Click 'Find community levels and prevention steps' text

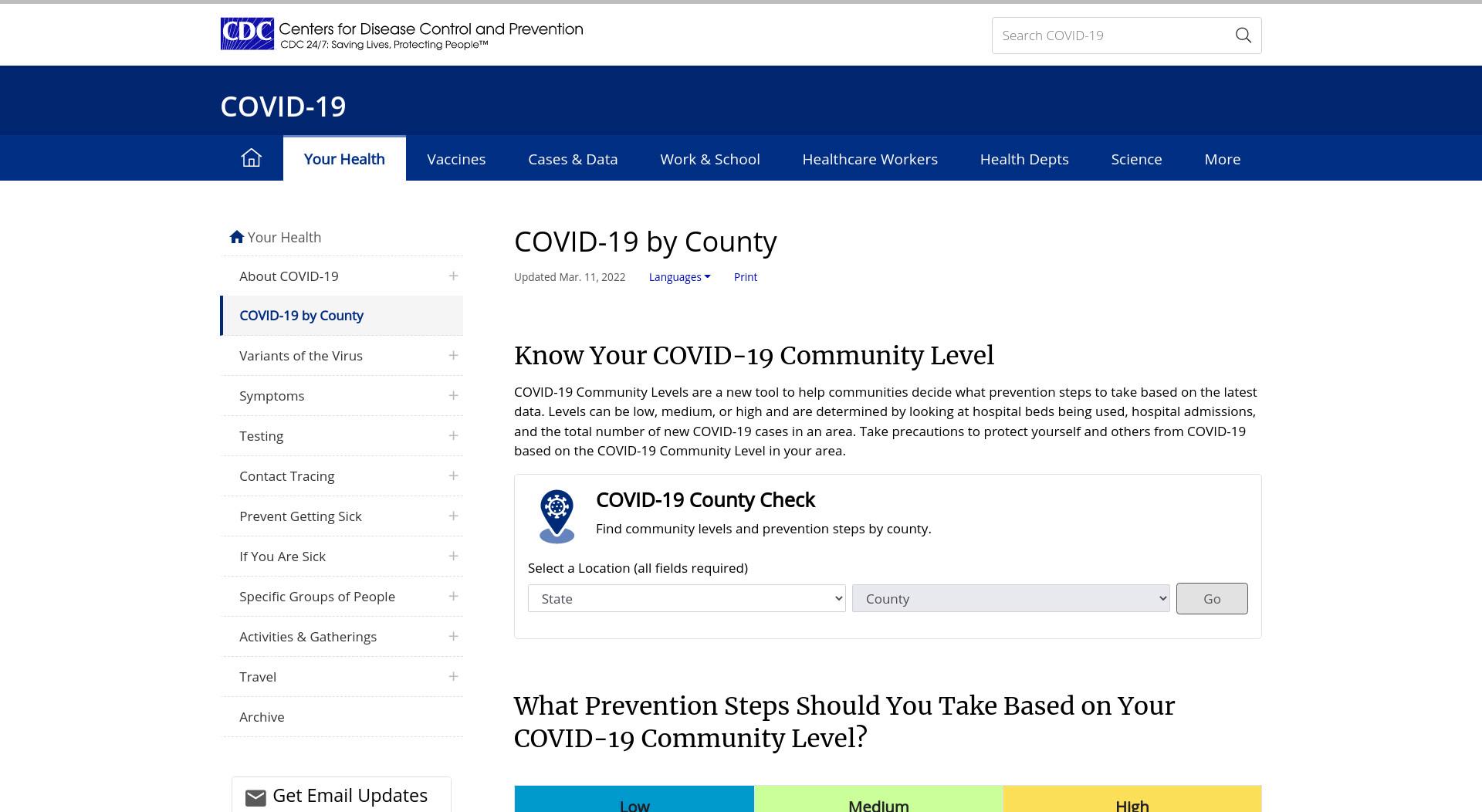tap(763, 529)
